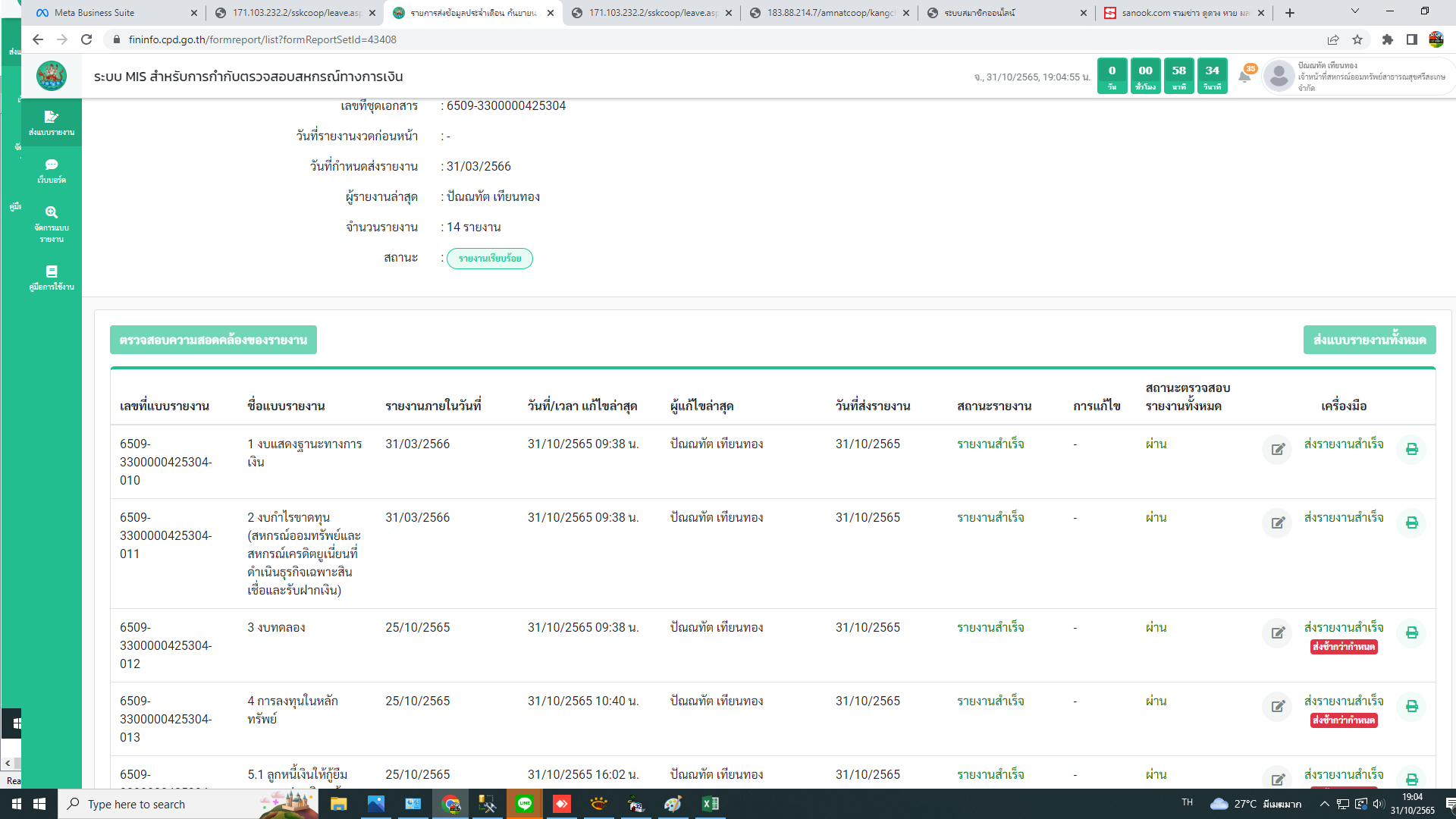The width and height of the screenshot is (1456, 819).
Task: Click the browser address bar URL
Action: 262,39
